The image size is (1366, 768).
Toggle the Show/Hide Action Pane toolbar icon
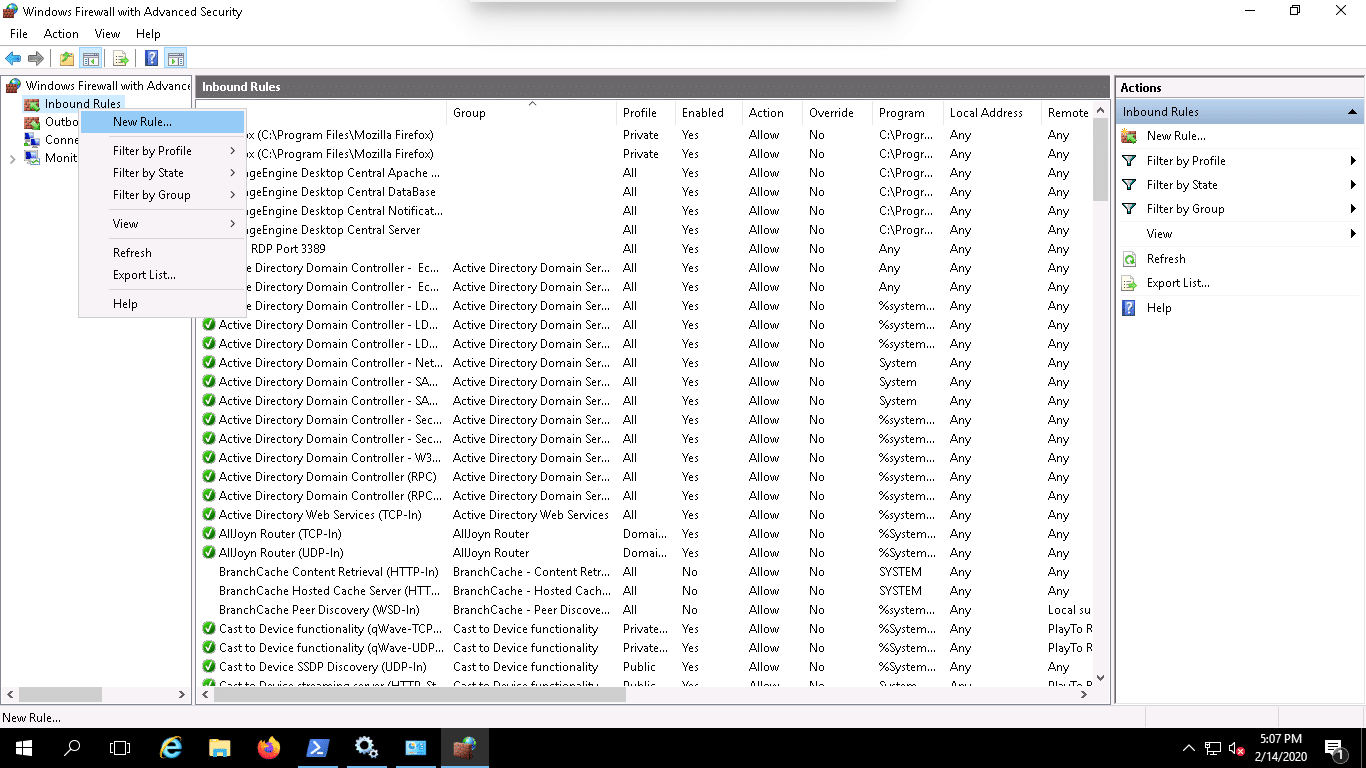[176, 59]
